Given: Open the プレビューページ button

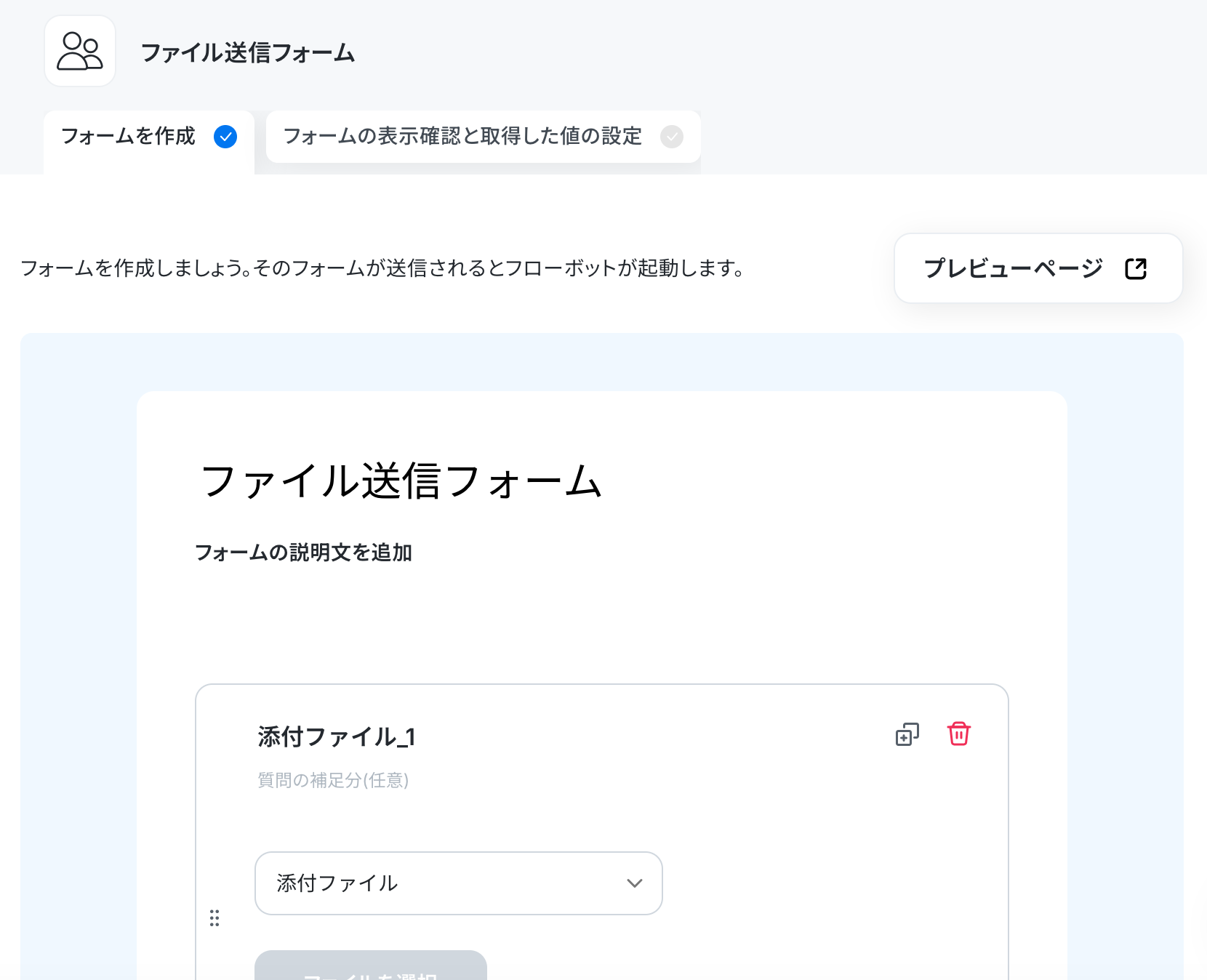Looking at the screenshot, I should (x=1038, y=268).
